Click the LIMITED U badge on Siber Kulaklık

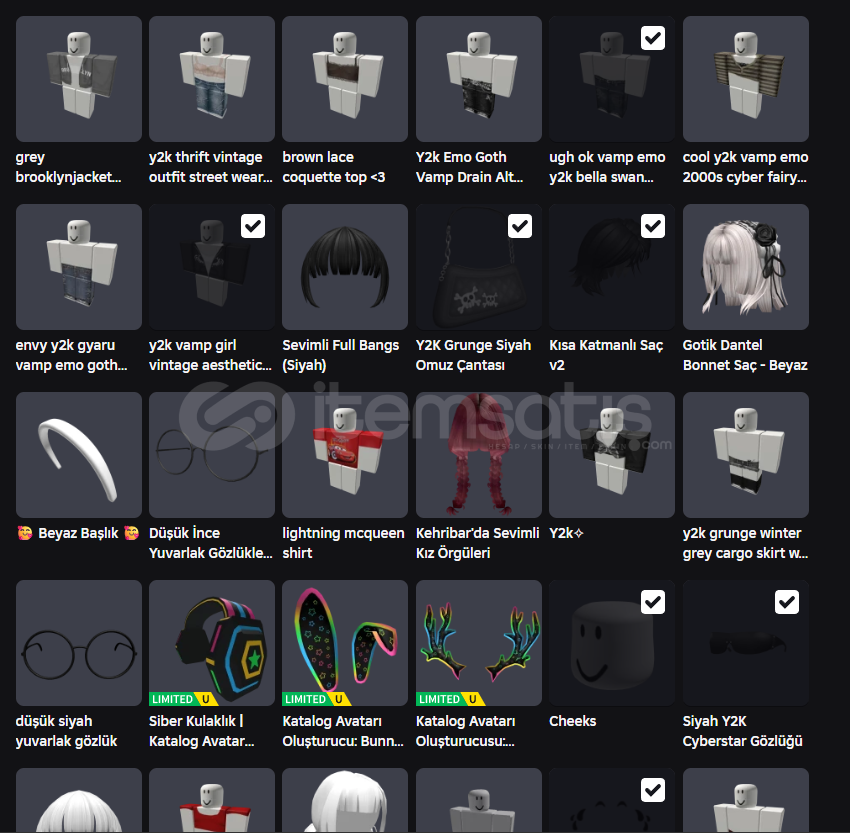[183, 699]
